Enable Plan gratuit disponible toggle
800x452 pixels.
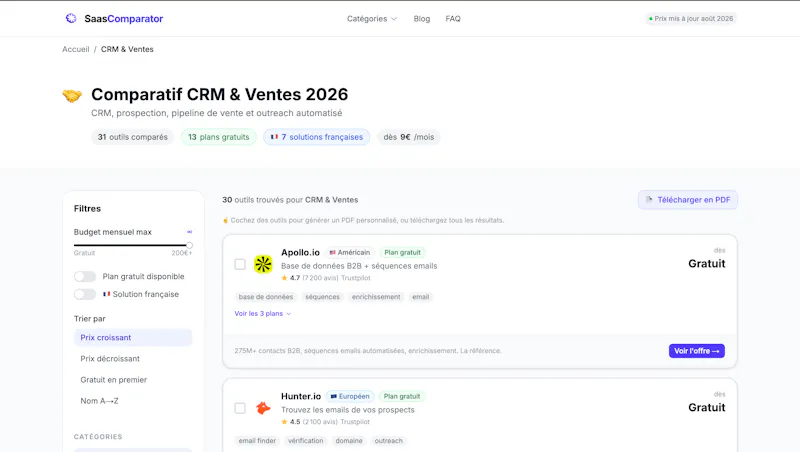tap(85, 277)
